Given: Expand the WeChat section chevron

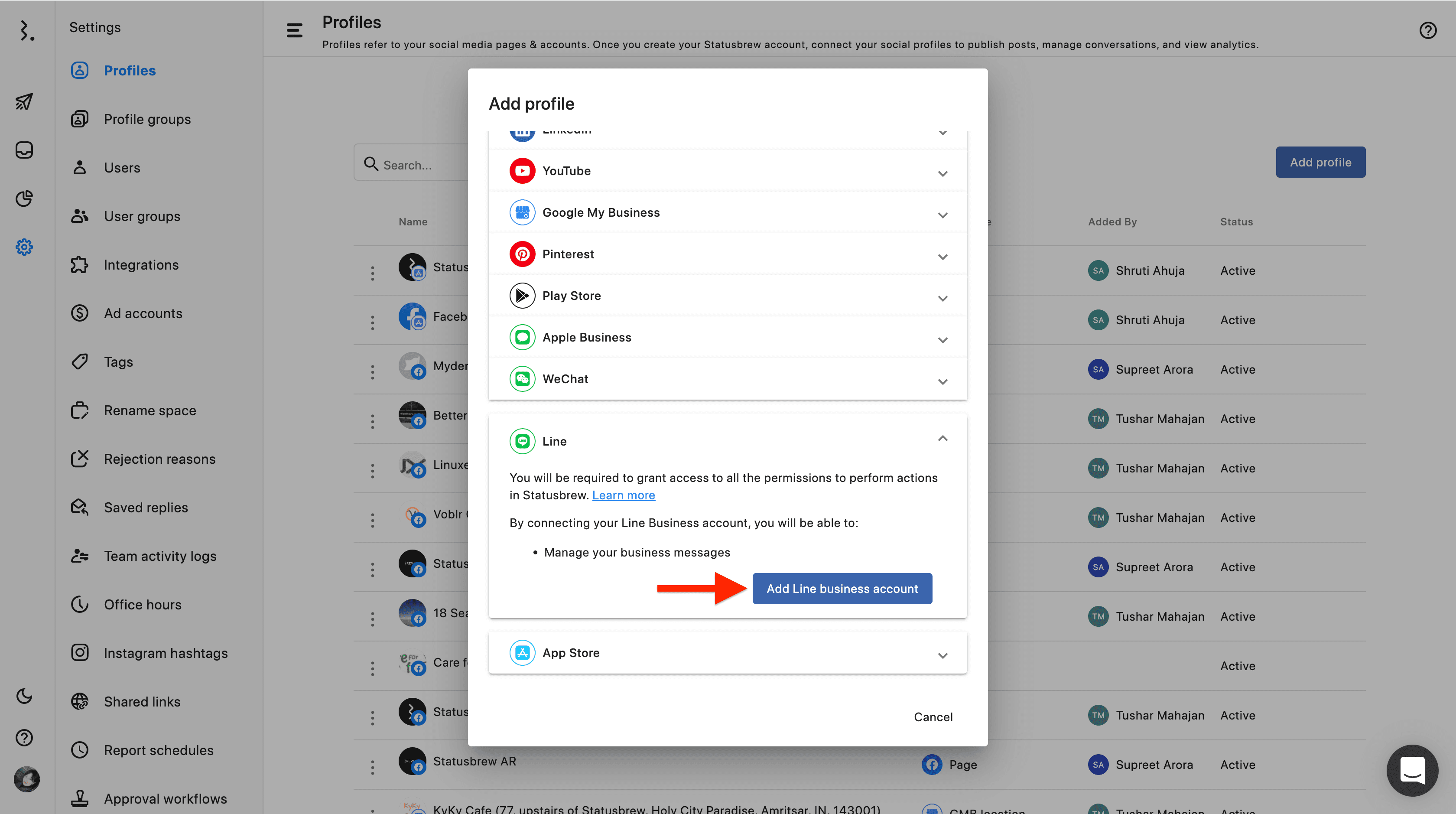Looking at the screenshot, I should point(942,381).
